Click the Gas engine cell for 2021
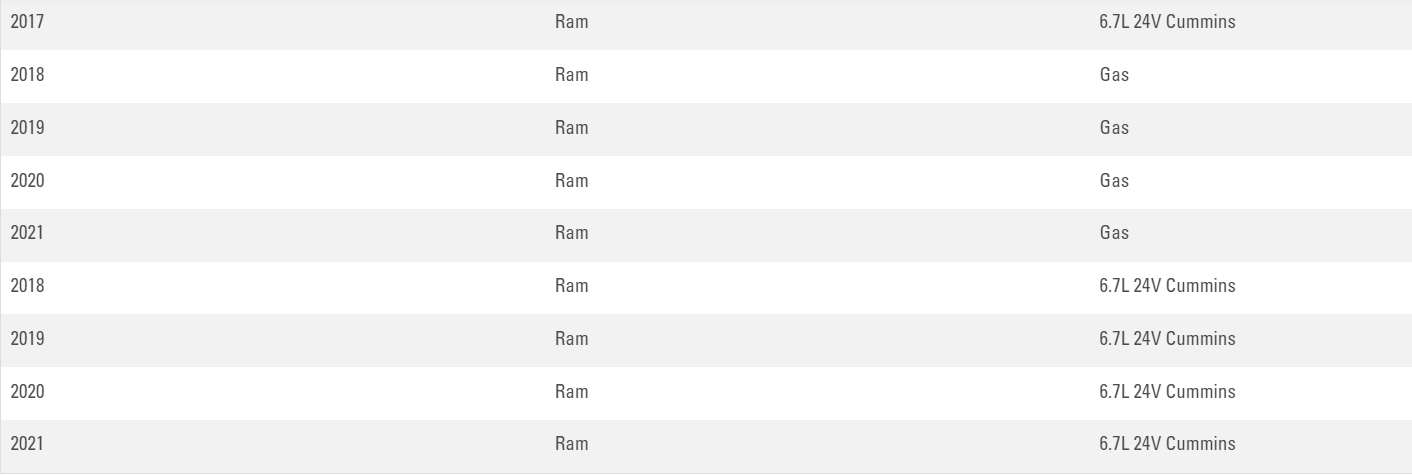1412x475 pixels. [1114, 233]
